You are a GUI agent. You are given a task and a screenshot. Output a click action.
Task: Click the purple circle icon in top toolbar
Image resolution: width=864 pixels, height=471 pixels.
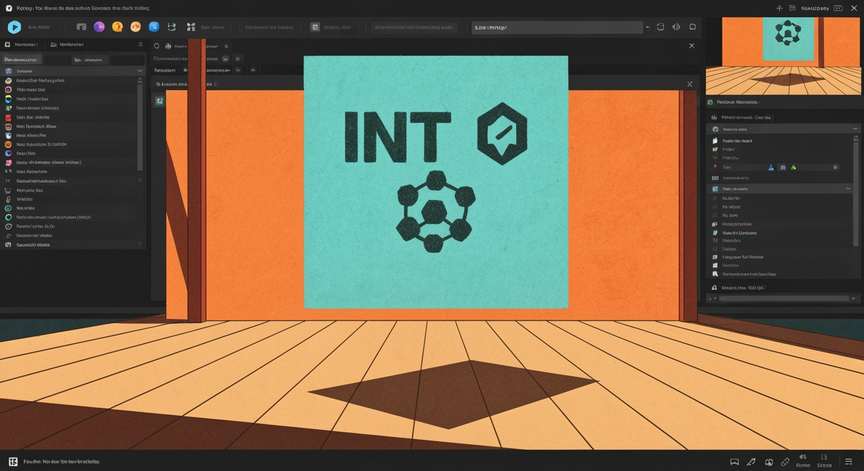(99, 26)
